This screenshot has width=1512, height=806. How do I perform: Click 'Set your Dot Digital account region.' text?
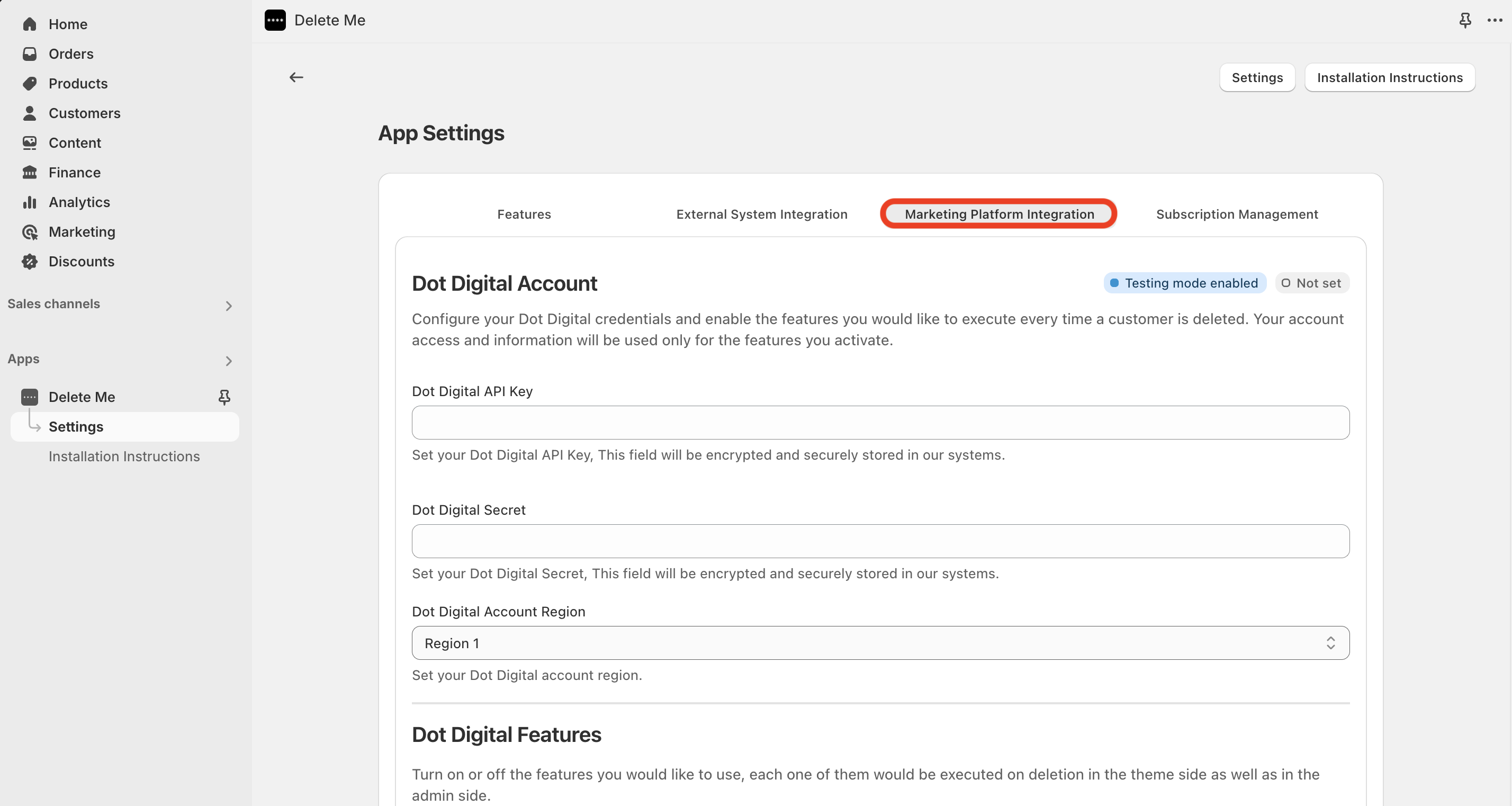coord(526,675)
